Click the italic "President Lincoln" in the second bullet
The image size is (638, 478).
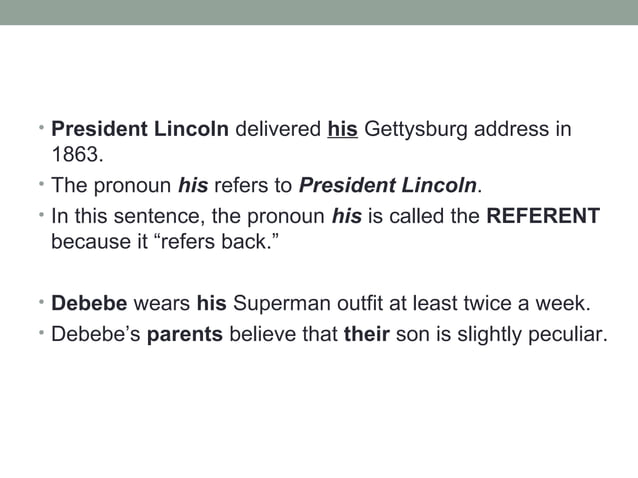click(389, 186)
